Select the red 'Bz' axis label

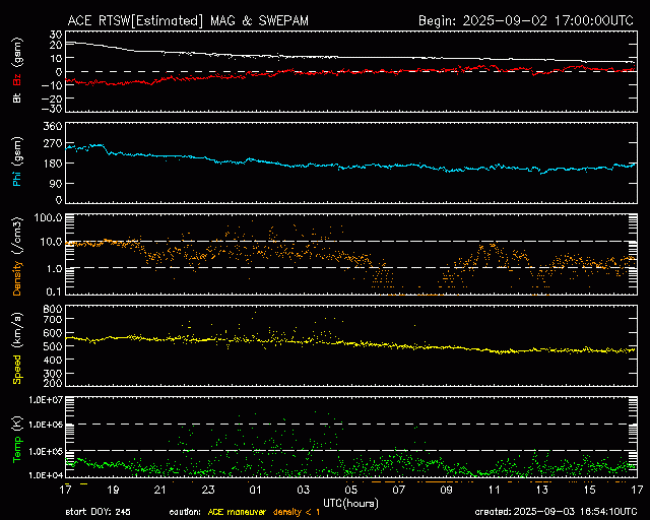click(17, 80)
